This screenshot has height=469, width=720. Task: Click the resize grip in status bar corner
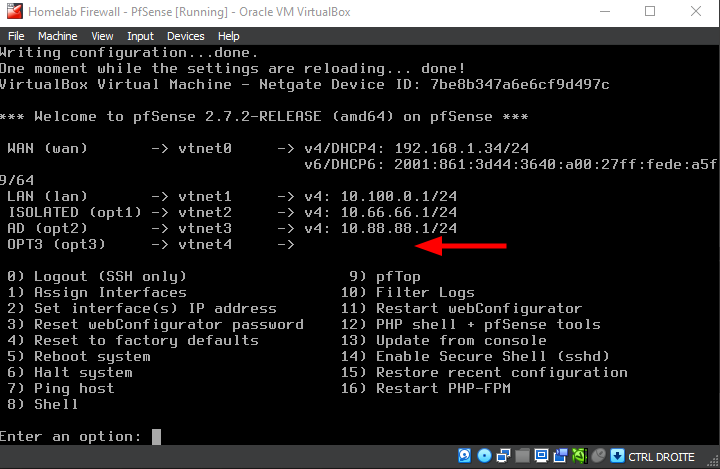click(714, 461)
